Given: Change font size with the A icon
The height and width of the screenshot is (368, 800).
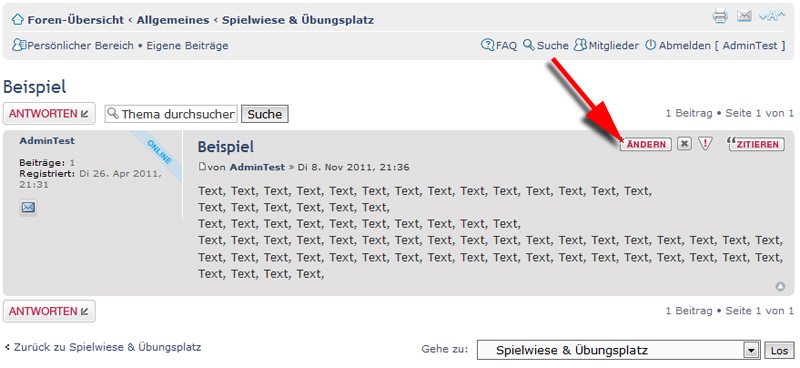Looking at the screenshot, I should (772, 16).
